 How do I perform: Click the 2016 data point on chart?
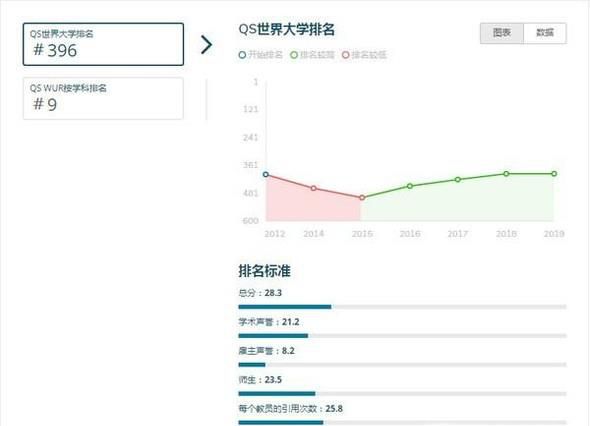(410, 186)
